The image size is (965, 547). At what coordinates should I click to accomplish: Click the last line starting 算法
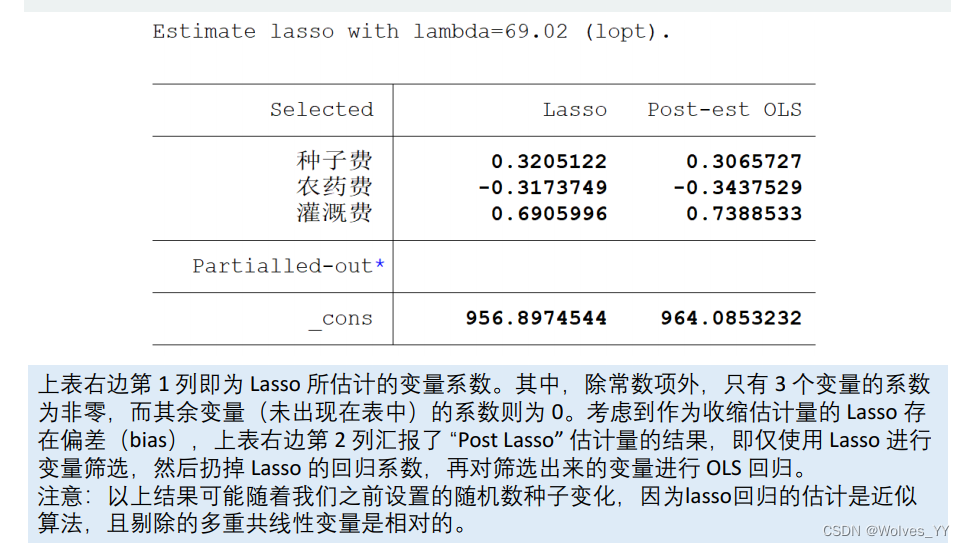click(x=252, y=524)
